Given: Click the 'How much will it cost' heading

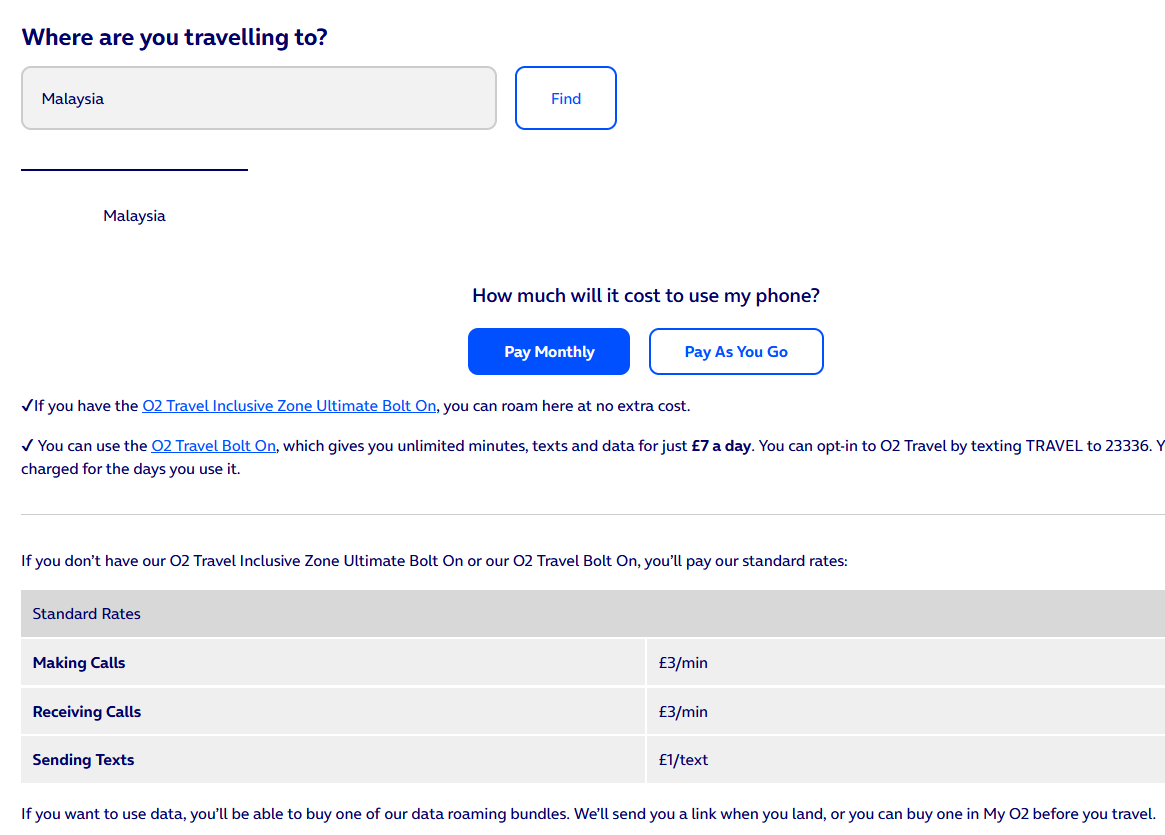Looking at the screenshot, I should point(646,296).
